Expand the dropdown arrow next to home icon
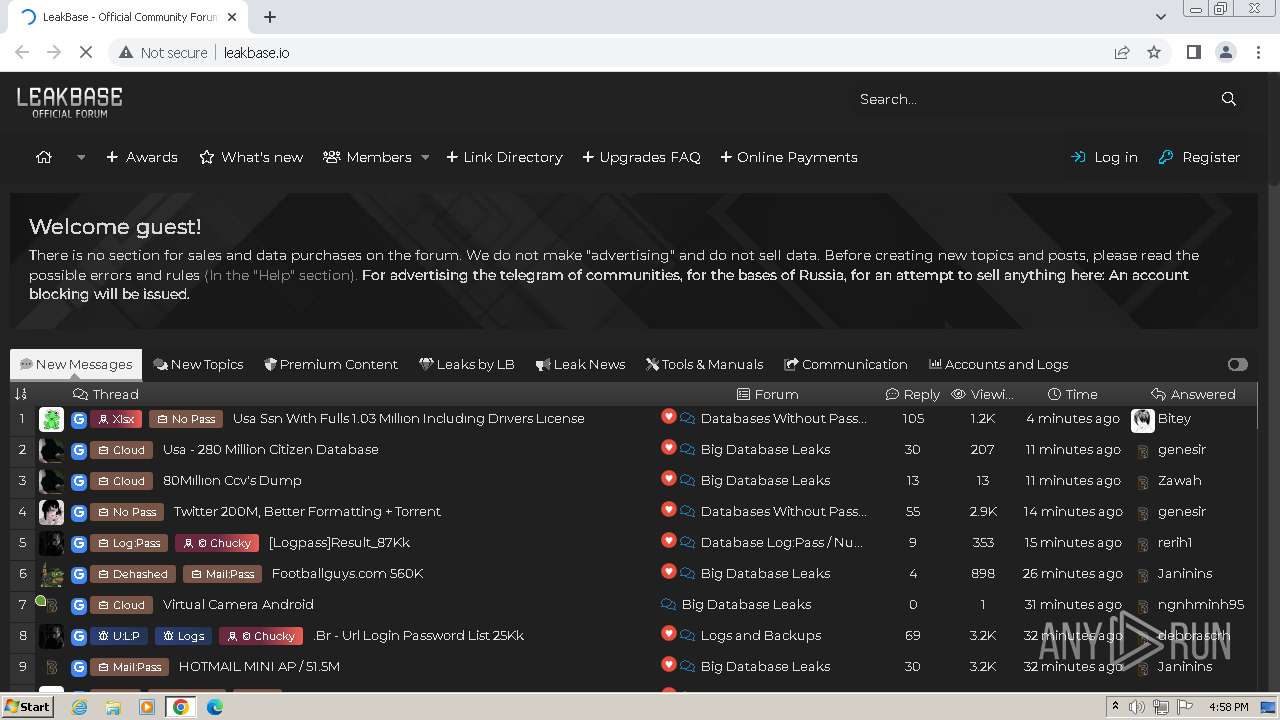 coord(81,157)
